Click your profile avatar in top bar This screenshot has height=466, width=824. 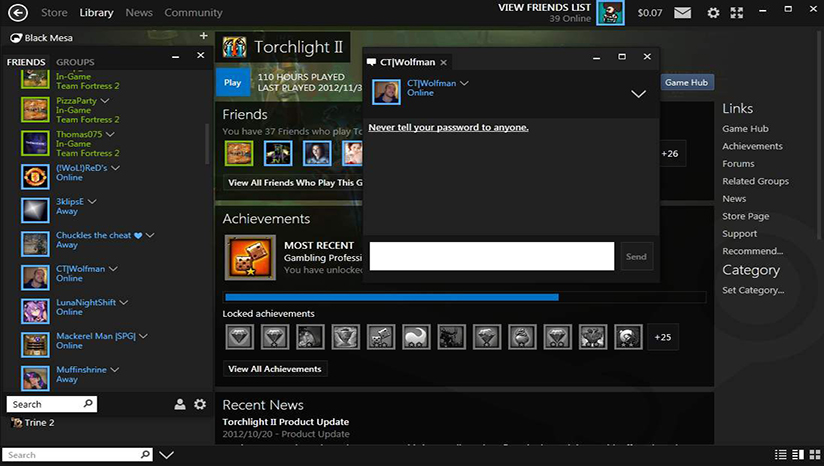[x=610, y=13]
